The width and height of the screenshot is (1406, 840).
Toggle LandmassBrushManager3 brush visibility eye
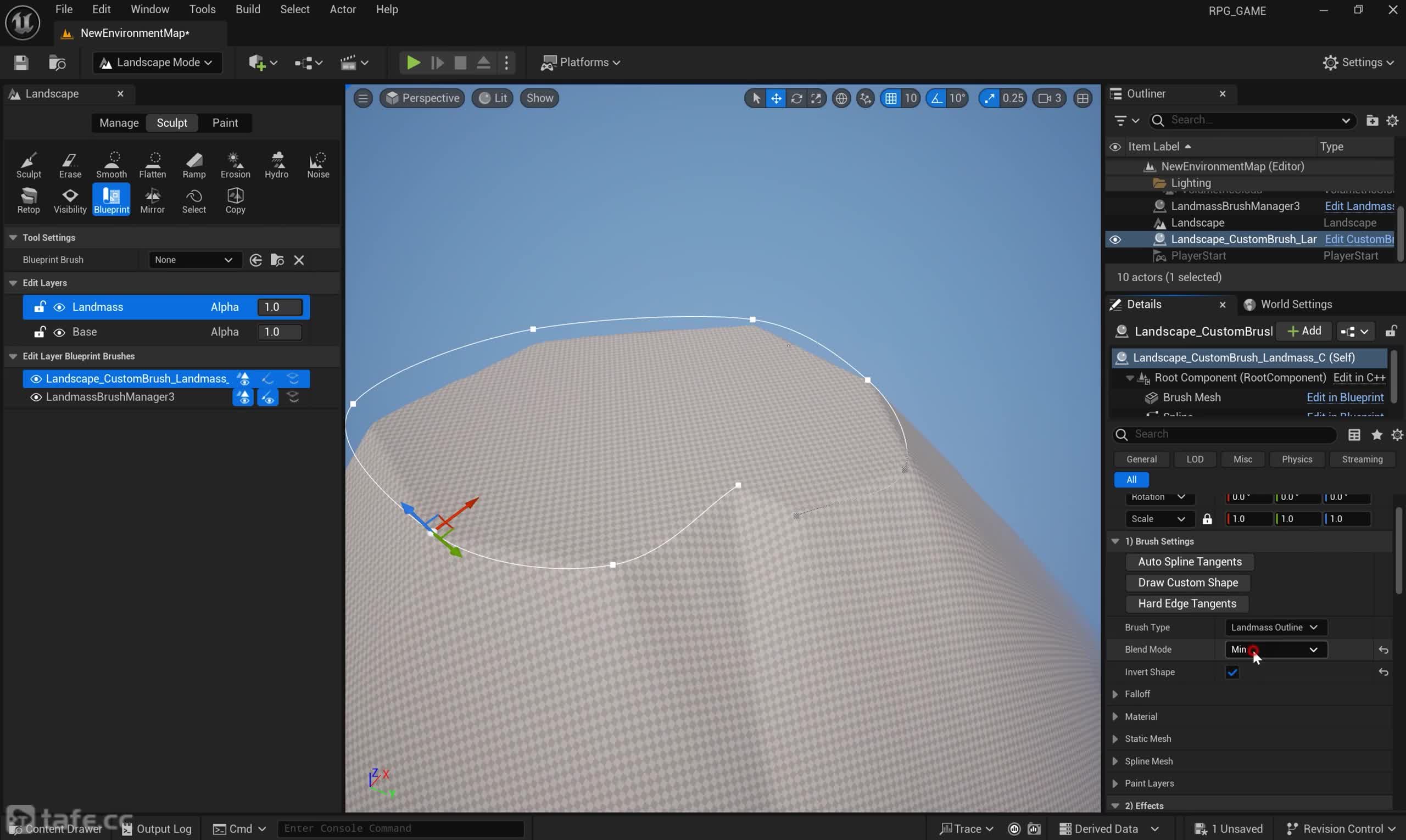click(36, 397)
